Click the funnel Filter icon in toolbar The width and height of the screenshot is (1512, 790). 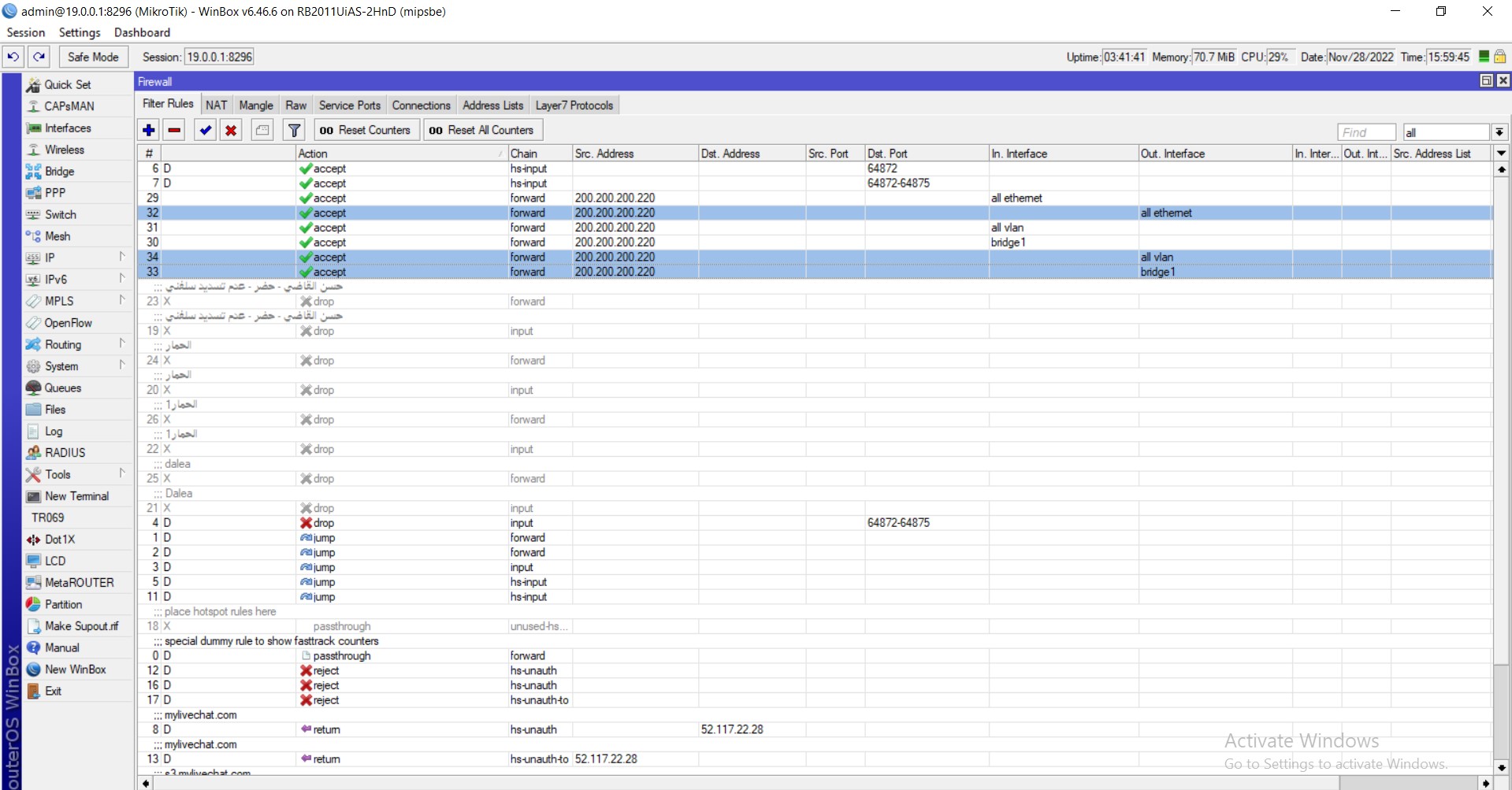click(294, 130)
